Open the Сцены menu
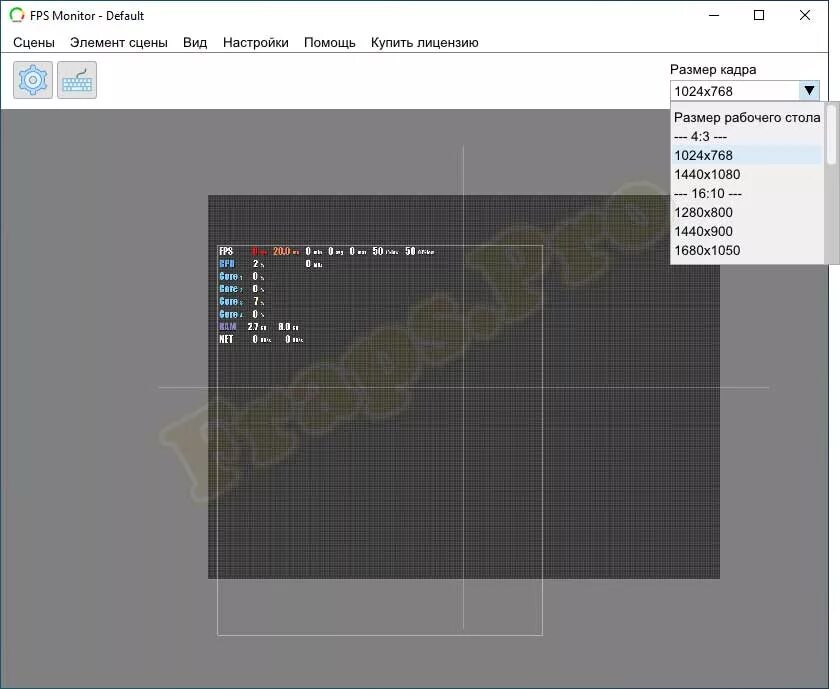Image resolution: width=840 pixels, height=689 pixels. tap(34, 42)
